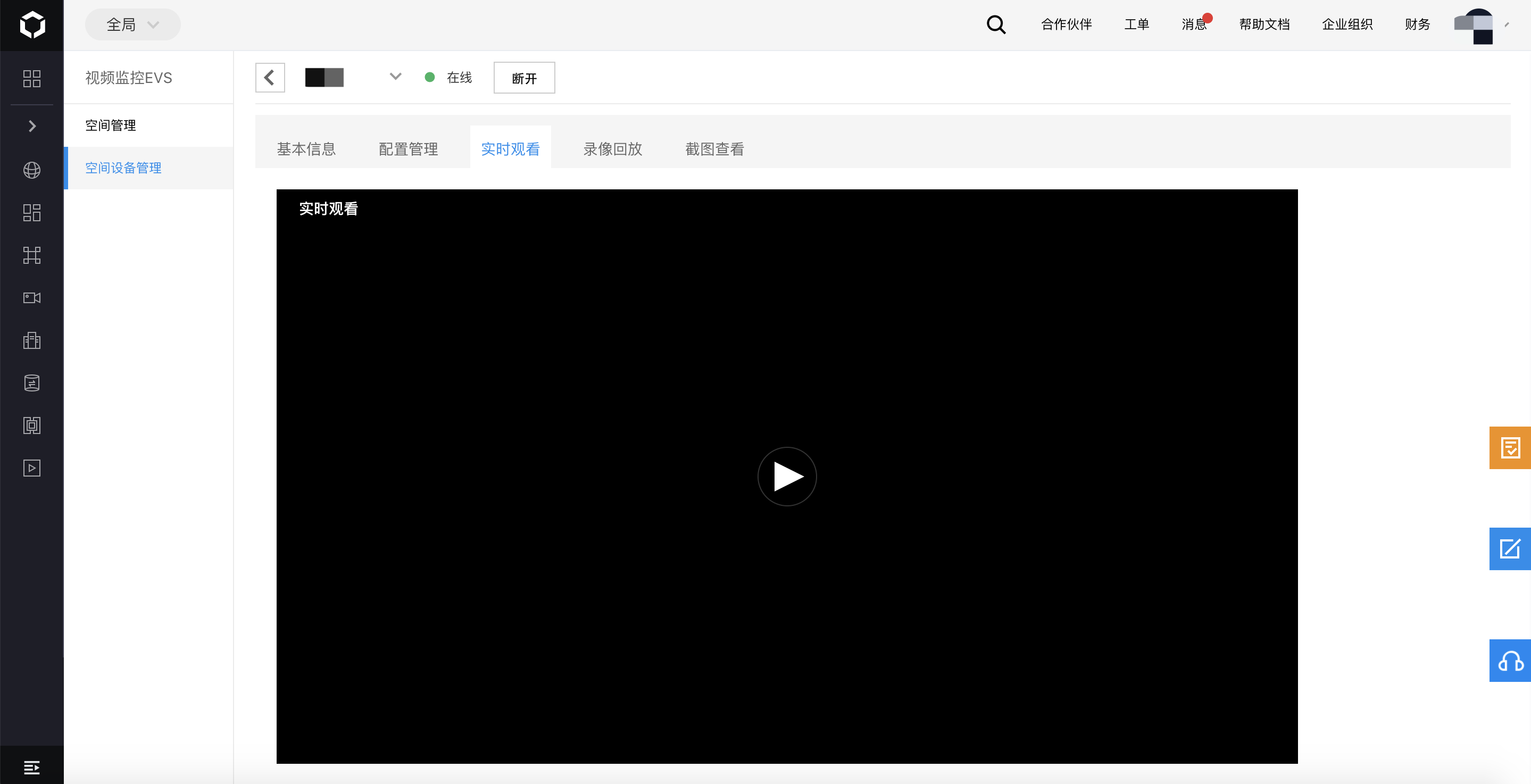Go back with the left arrow button
This screenshot has width=1531, height=784.
[270, 77]
